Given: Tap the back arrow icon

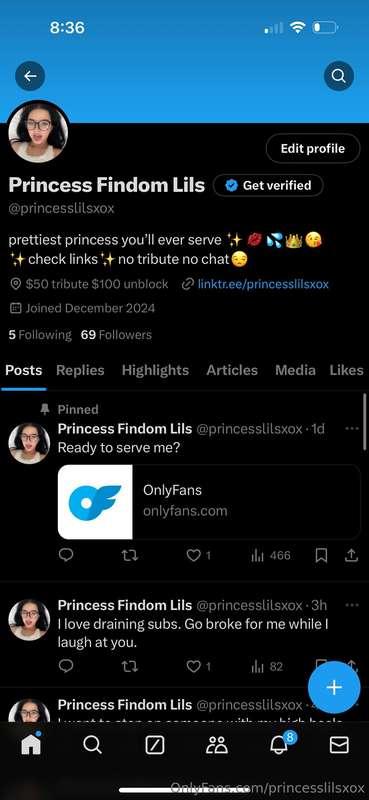Looking at the screenshot, I should click(30, 76).
